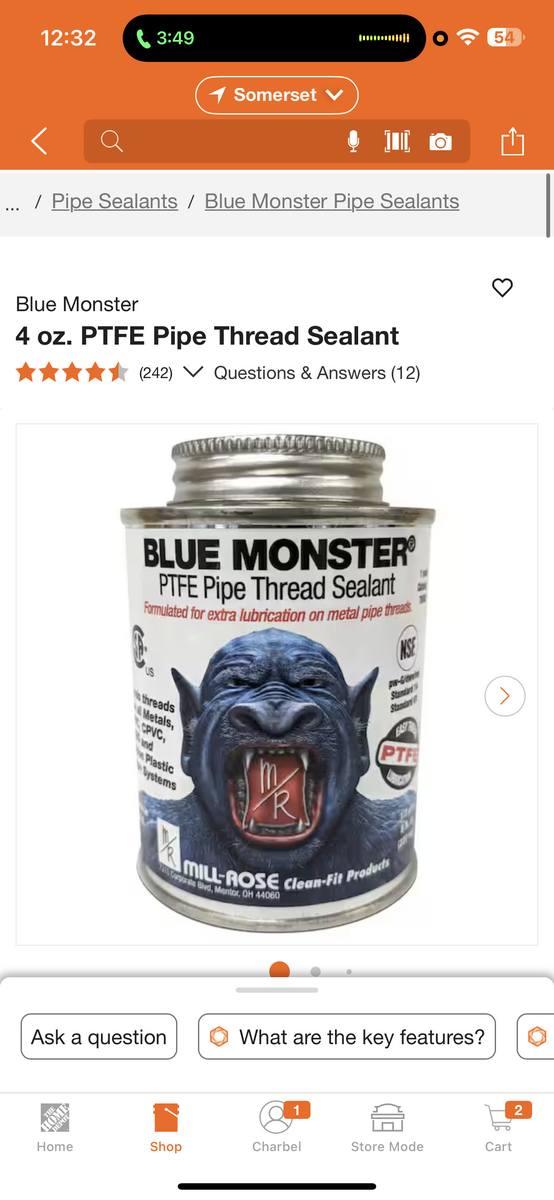Image resolution: width=554 pixels, height=1200 pixels.
Task: Tap the microphone voice search icon
Action: 353,142
